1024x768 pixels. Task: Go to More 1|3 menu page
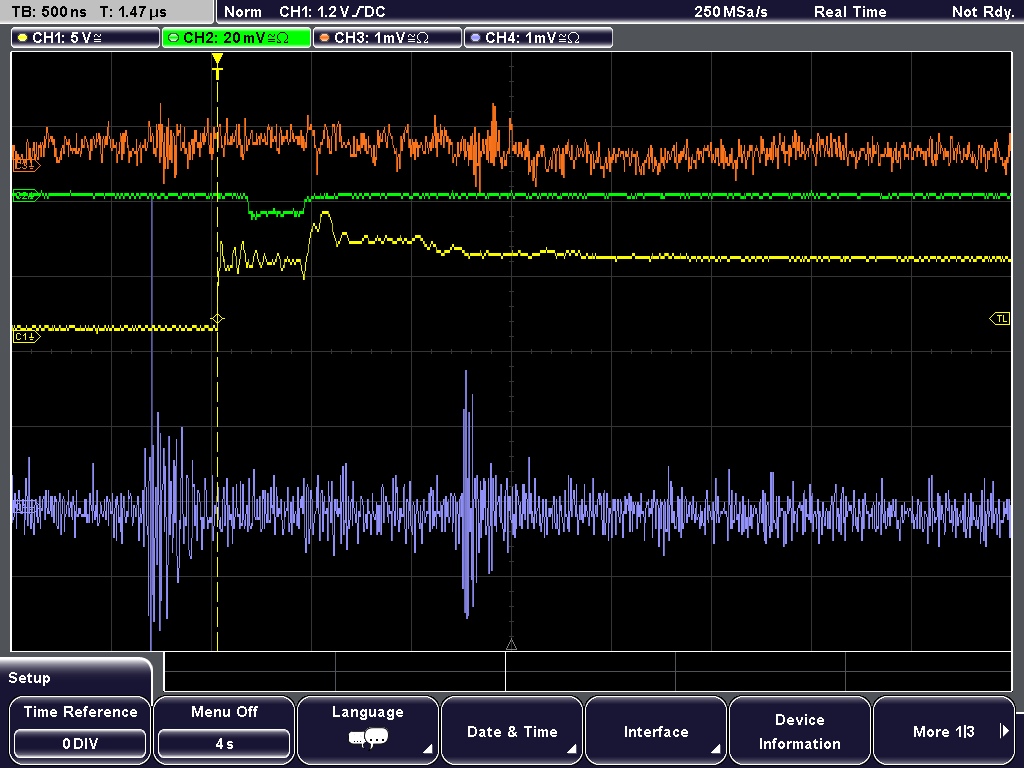tap(944, 729)
